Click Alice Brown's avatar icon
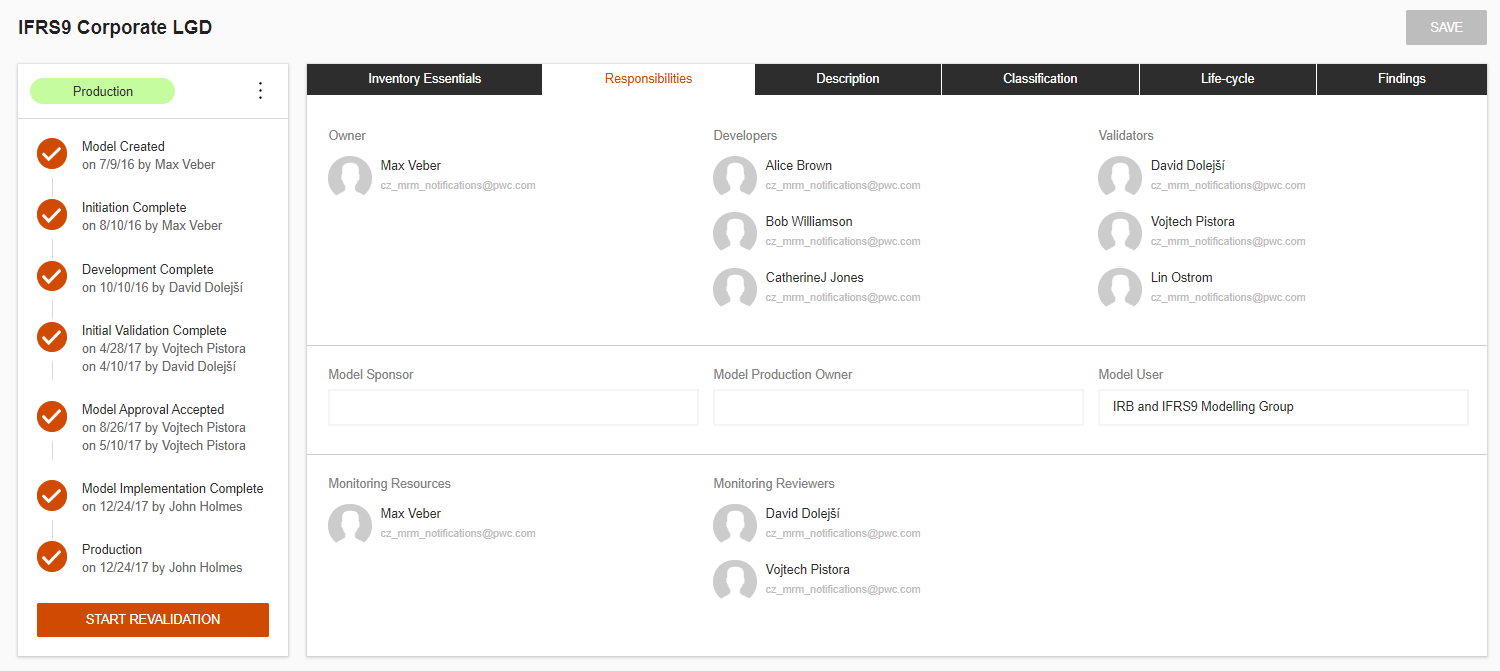This screenshot has width=1500, height=671. click(735, 176)
